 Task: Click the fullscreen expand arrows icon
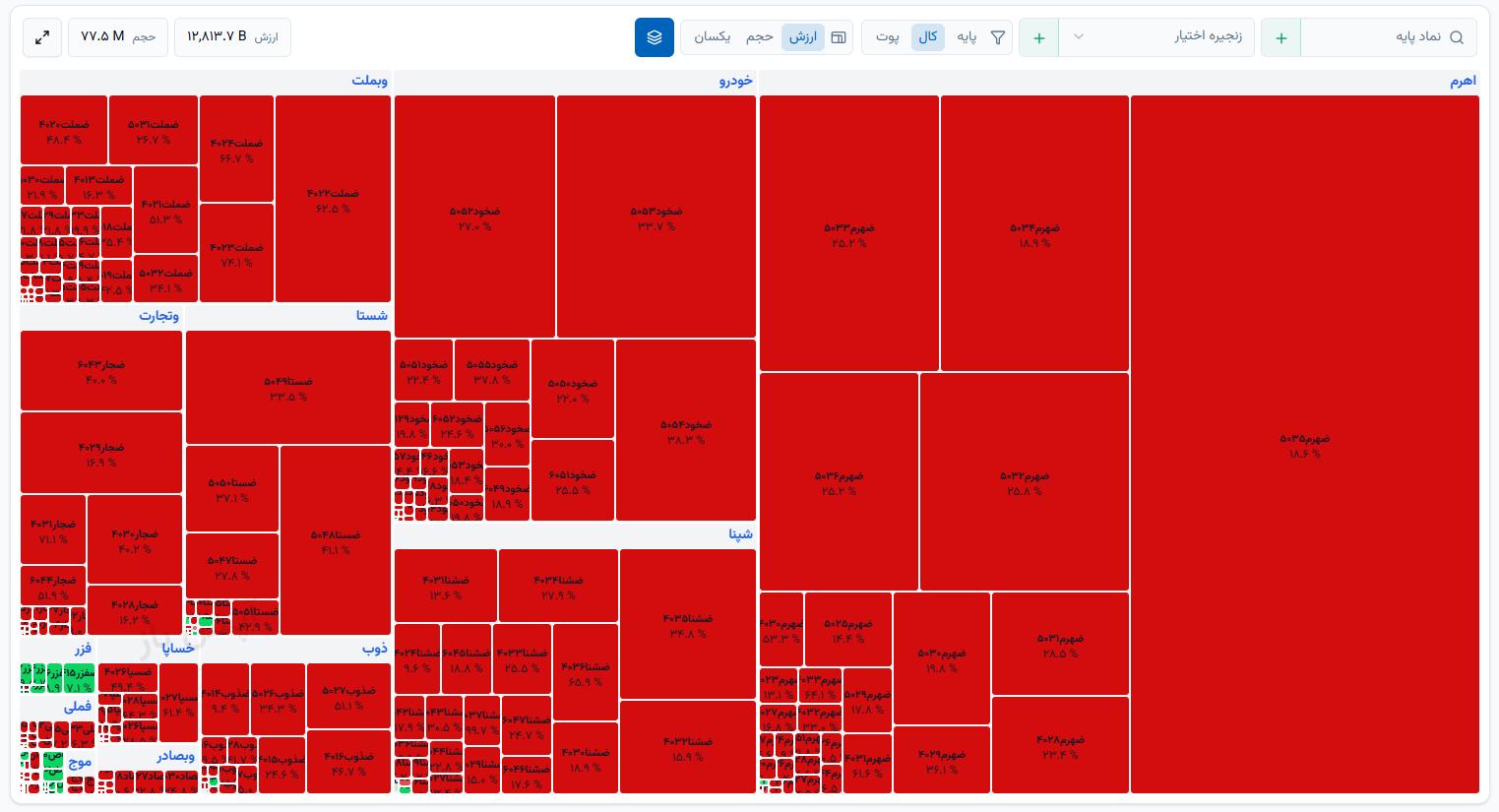[x=42, y=37]
